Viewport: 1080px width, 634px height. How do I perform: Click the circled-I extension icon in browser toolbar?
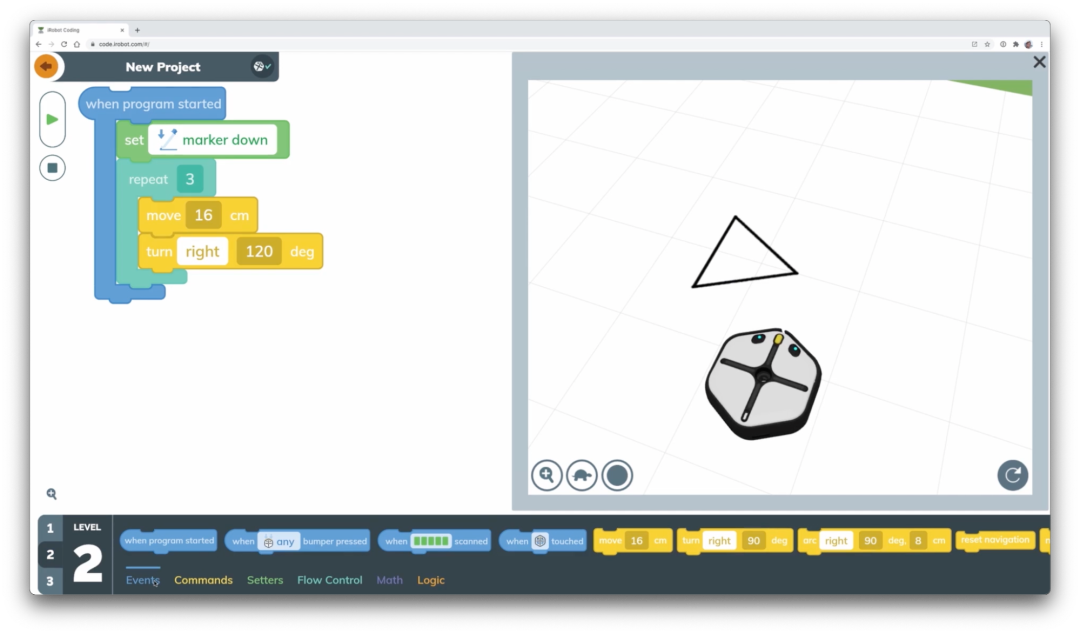(x=1003, y=44)
